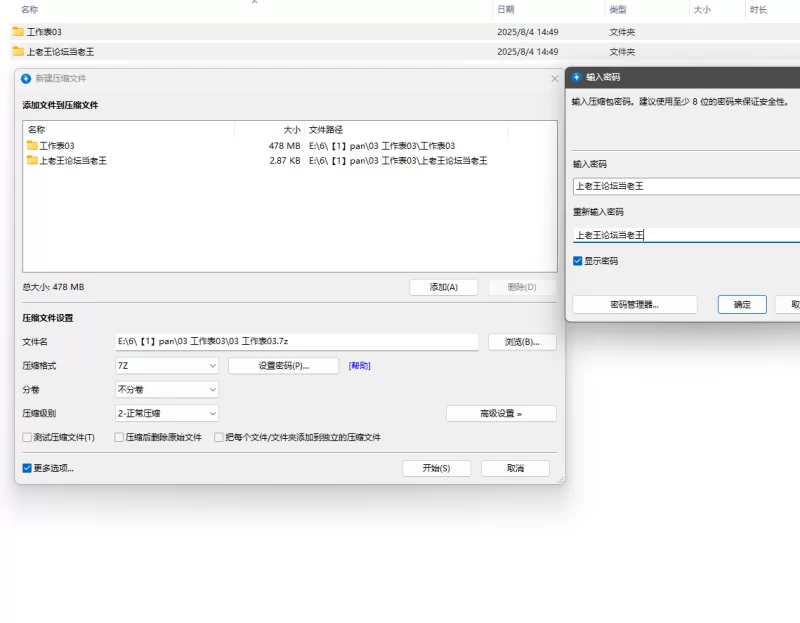800x623 pixels.
Task: Confirm password with 确定 button
Action: 742,305
